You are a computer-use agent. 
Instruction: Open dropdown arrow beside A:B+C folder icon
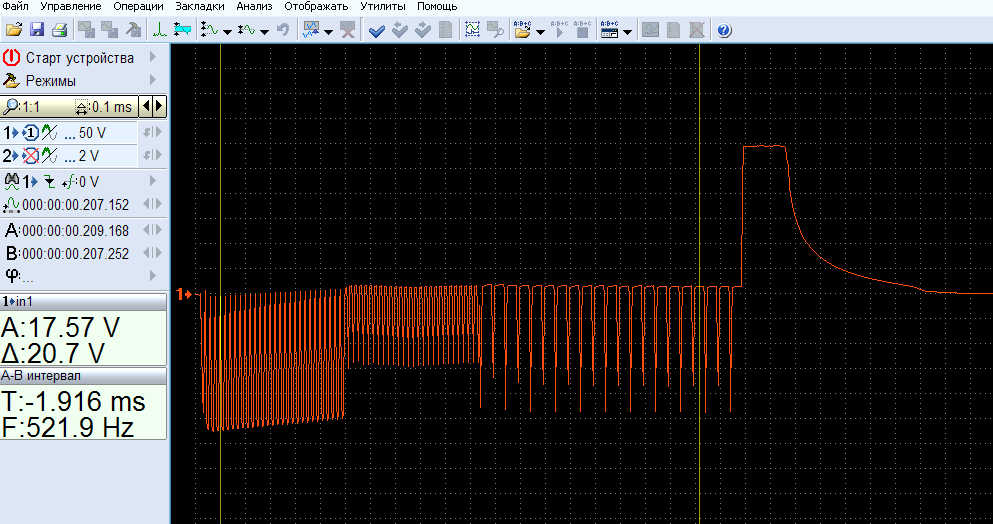tap(540, 31)
